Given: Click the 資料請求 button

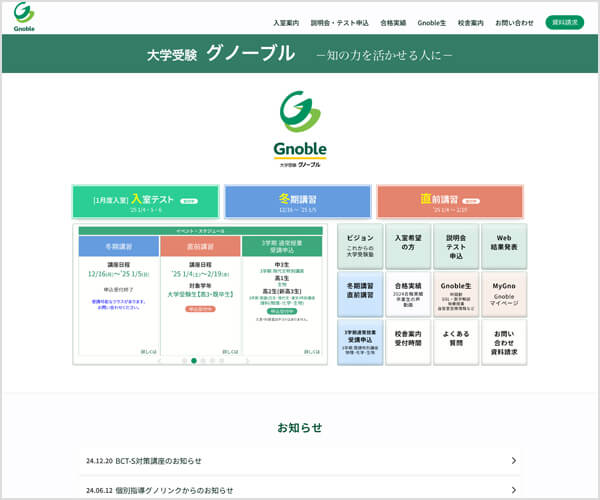Looking at the screenshot, I should coord(565,22).
